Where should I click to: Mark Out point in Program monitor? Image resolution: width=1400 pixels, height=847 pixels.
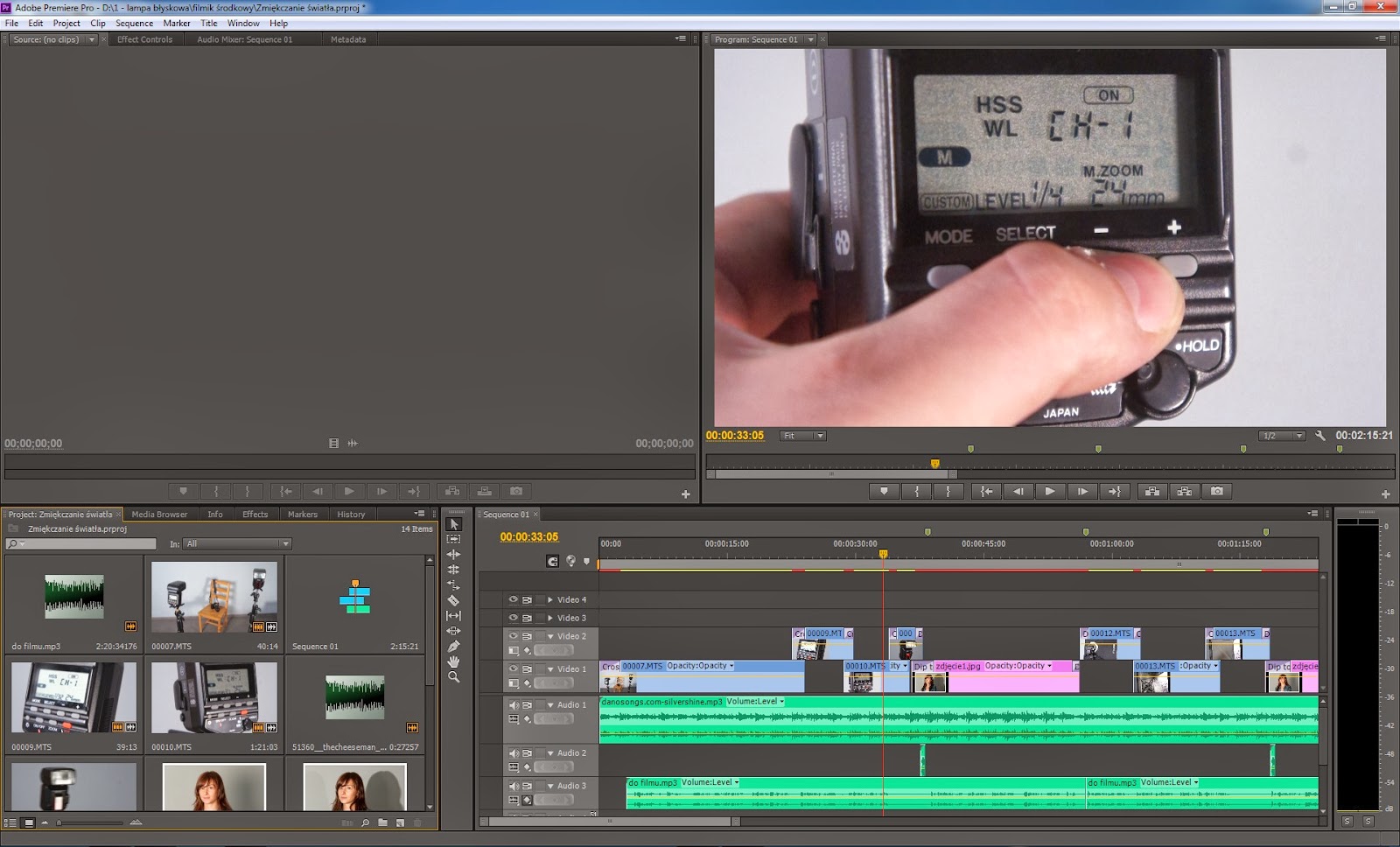click(948, 491)
